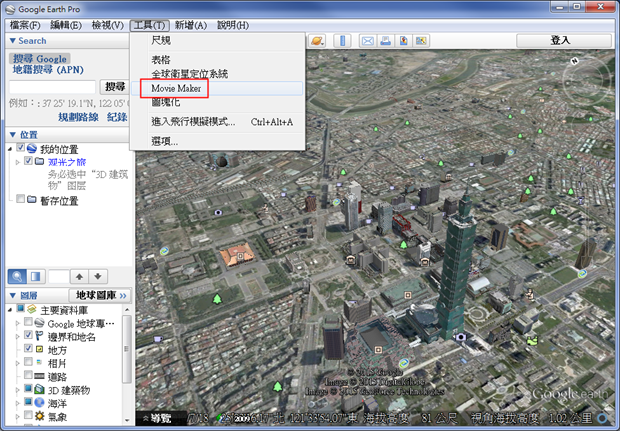Select the ruler tool in toolbar
The width and height of the screenshot is (620, 431).
coord(342,40)
